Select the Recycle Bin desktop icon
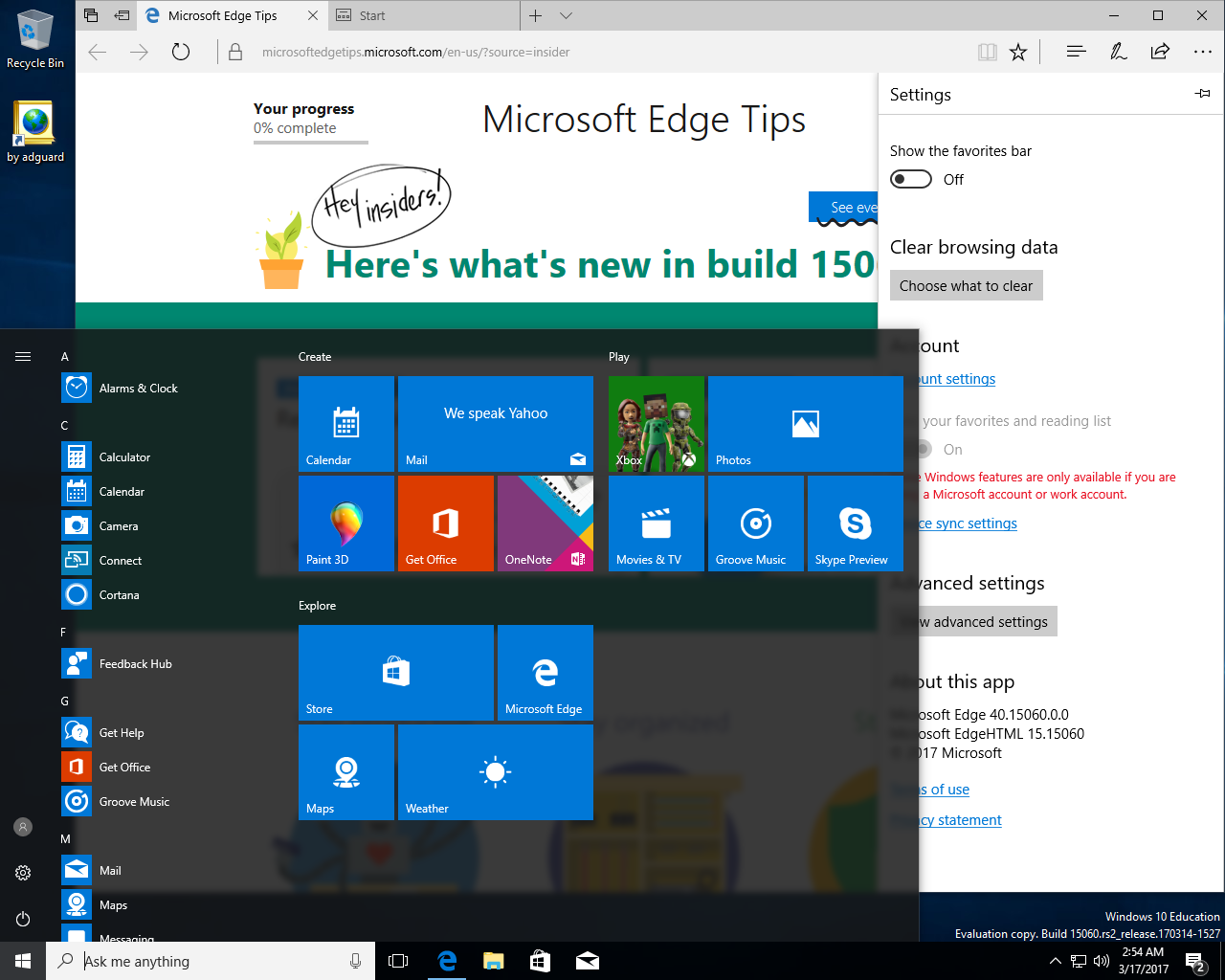 pyautogui.click(x=35, y=39)
